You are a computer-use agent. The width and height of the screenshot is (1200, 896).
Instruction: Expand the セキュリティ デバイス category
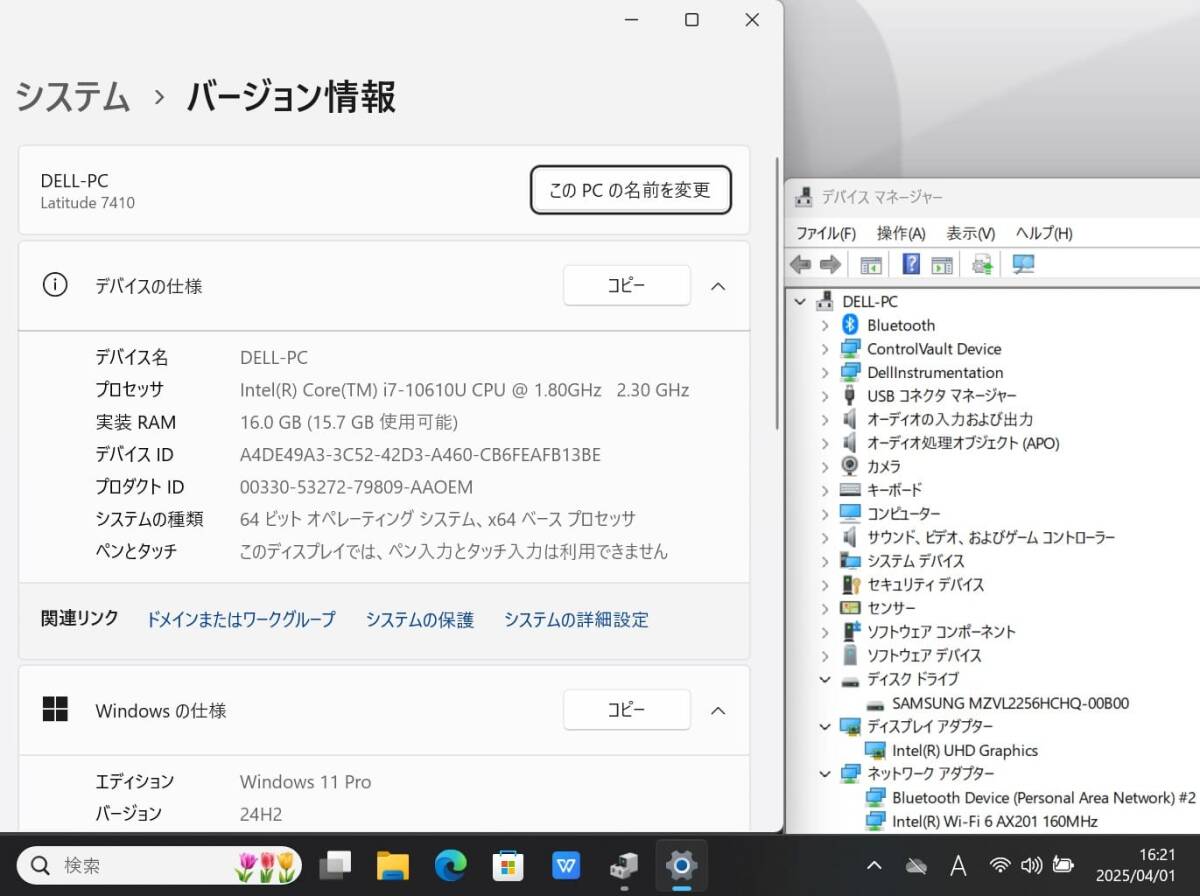click(825, 584)
